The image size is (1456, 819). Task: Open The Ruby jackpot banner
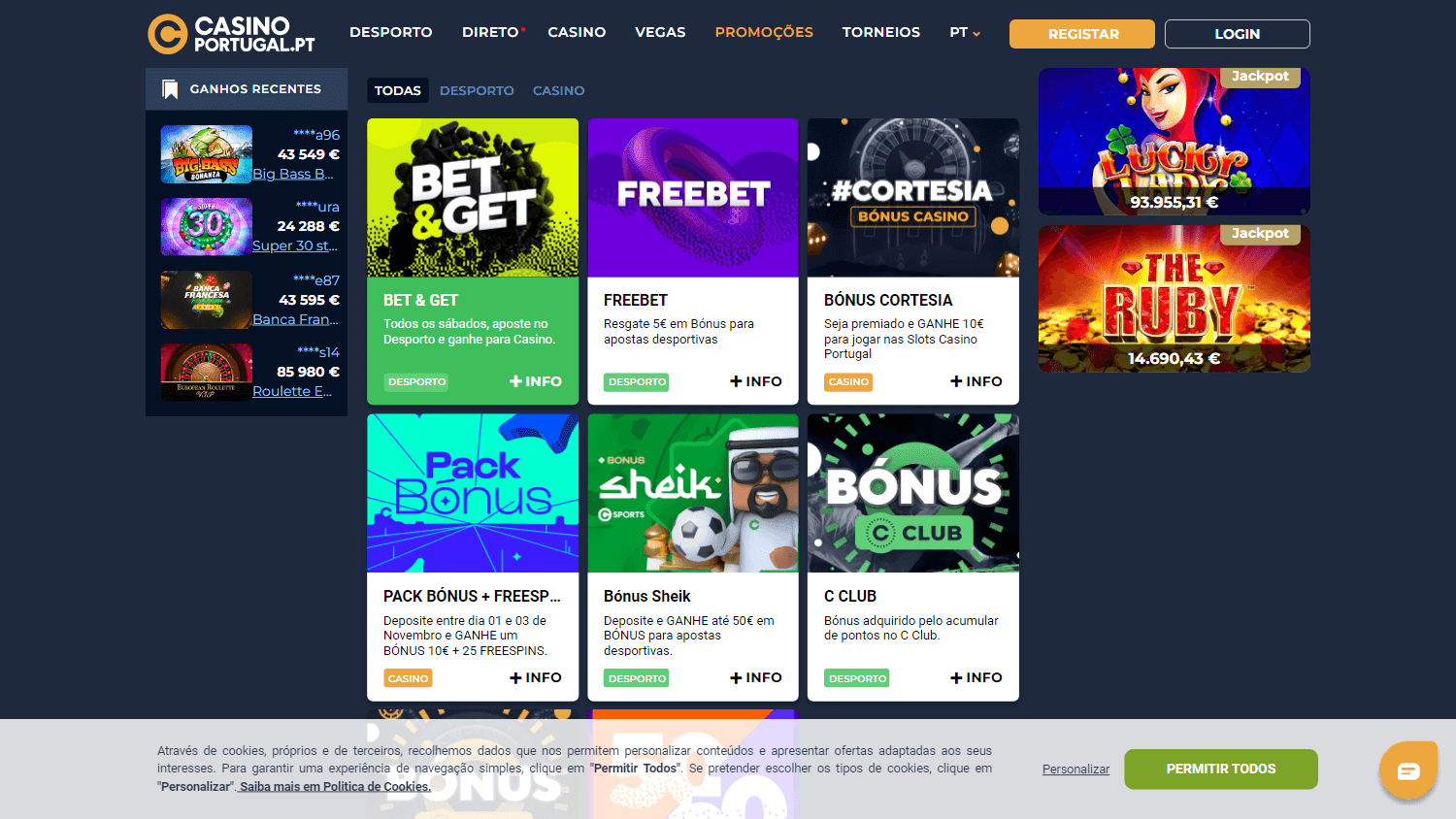[x=1175, y=299]
